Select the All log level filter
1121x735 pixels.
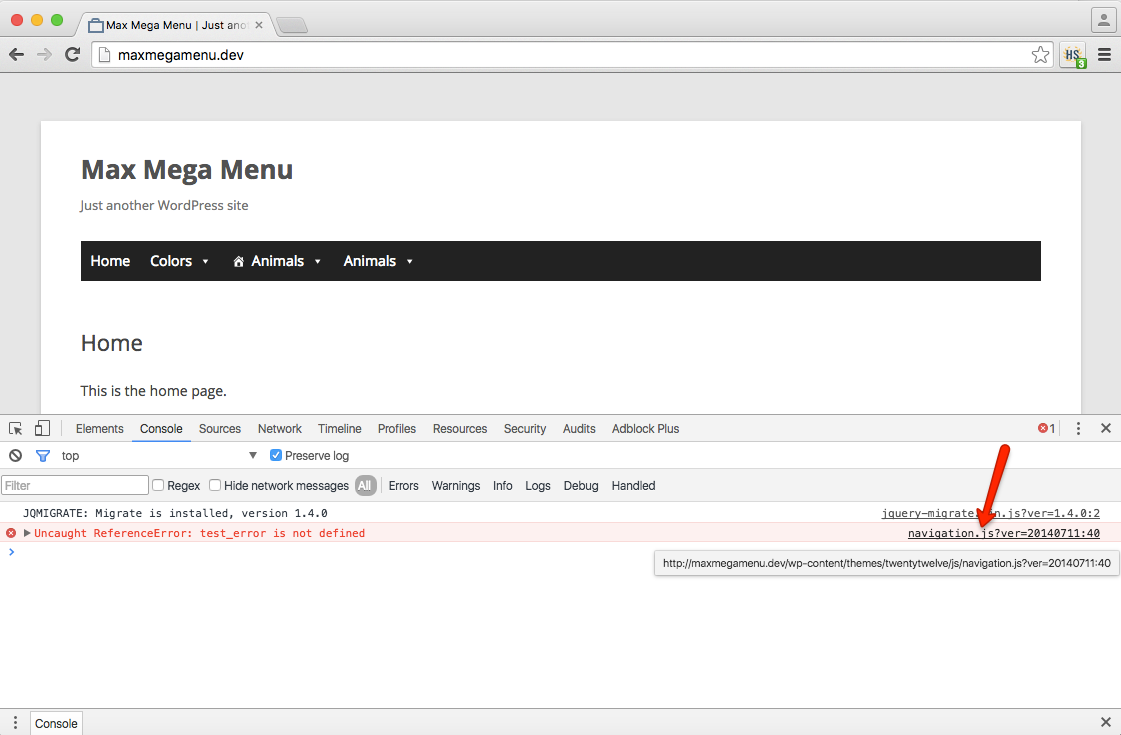[365, 485]
